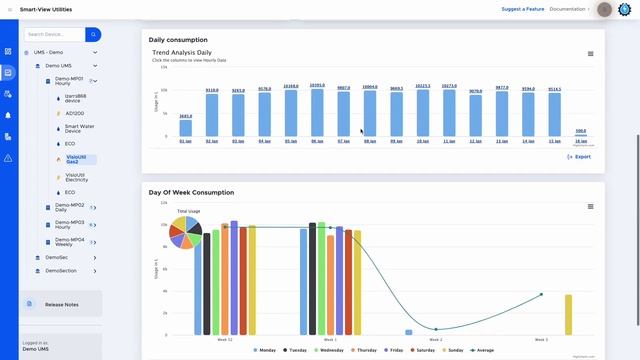640x360 pixels.
Task: Select AD1200 device in tree
Action: [x=75, y=113]
